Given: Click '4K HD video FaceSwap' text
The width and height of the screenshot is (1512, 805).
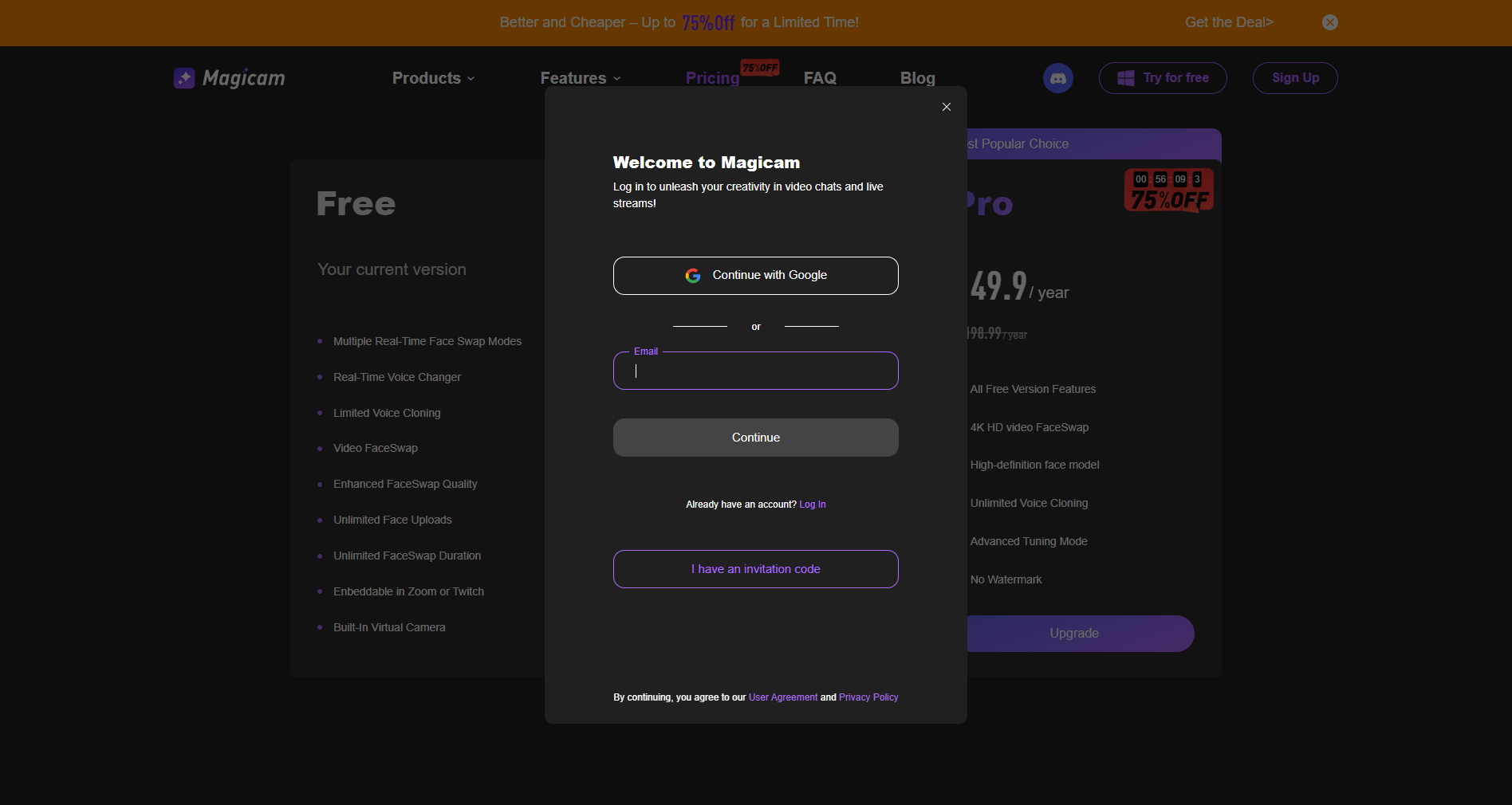Looking at the screenshot, I should point(1030,427).
